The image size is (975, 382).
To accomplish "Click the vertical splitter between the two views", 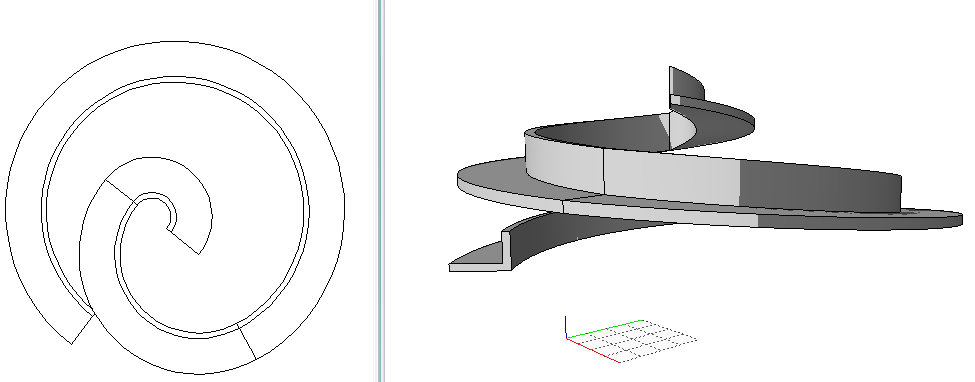I will click(x=380, y=191).
